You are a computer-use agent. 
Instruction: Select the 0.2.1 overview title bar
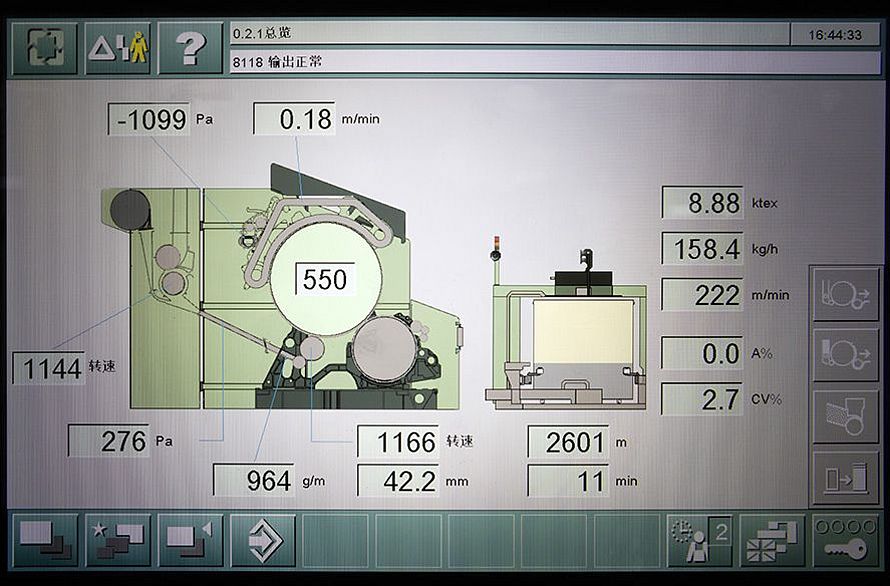pyautogui.click(x=509, y=34)
